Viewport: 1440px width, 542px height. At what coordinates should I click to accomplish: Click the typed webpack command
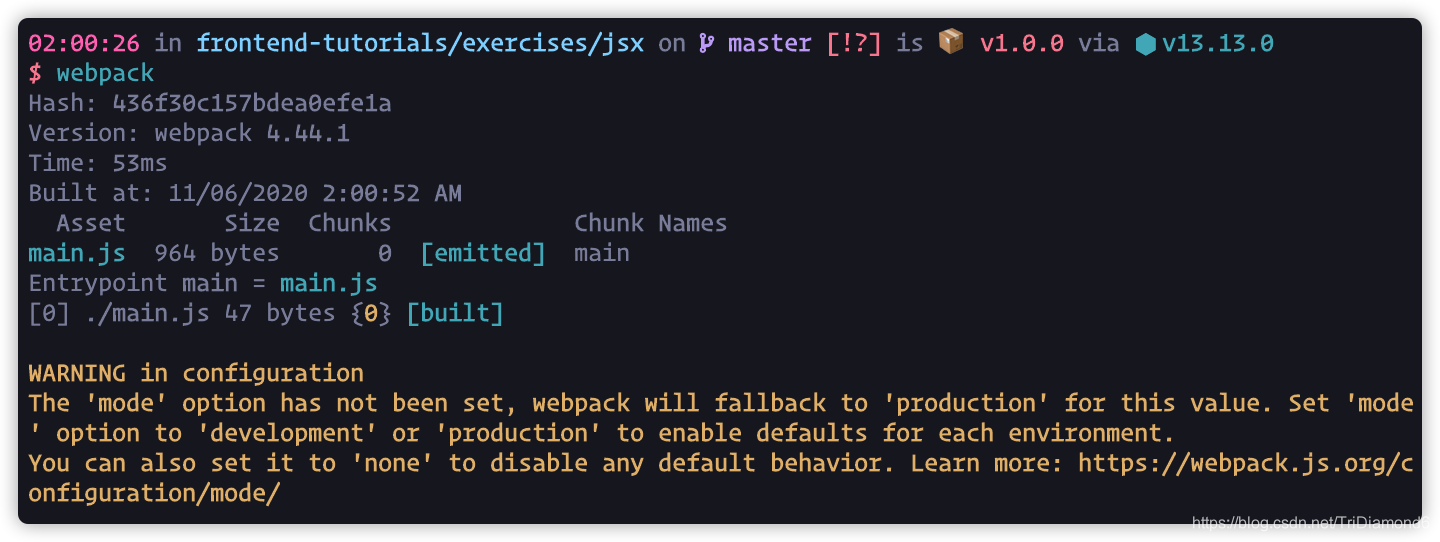[x=105, y=74]
